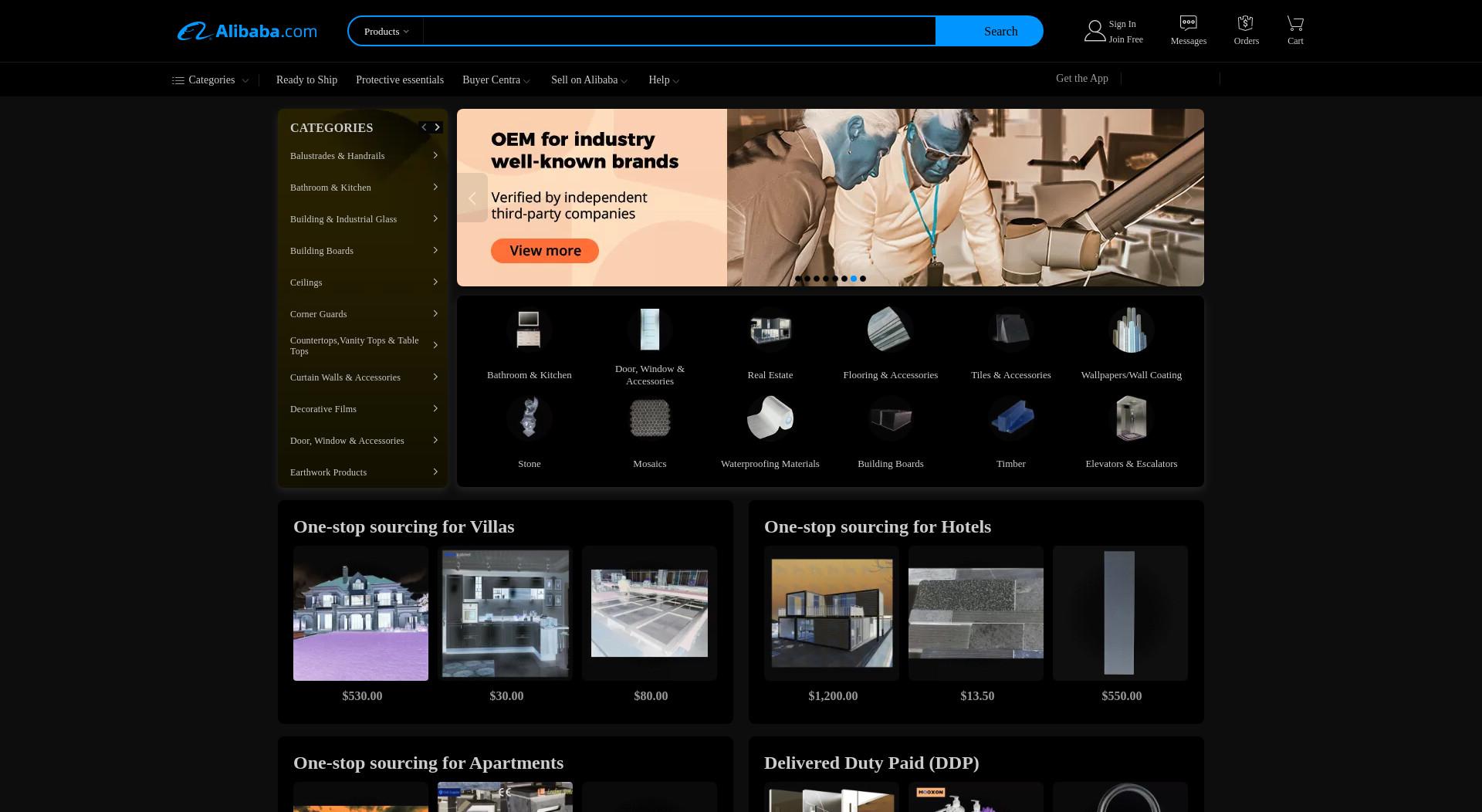Select the Bathroom & Kitchen category icon
Screen dimensions: 1482x812
point(529,330)
